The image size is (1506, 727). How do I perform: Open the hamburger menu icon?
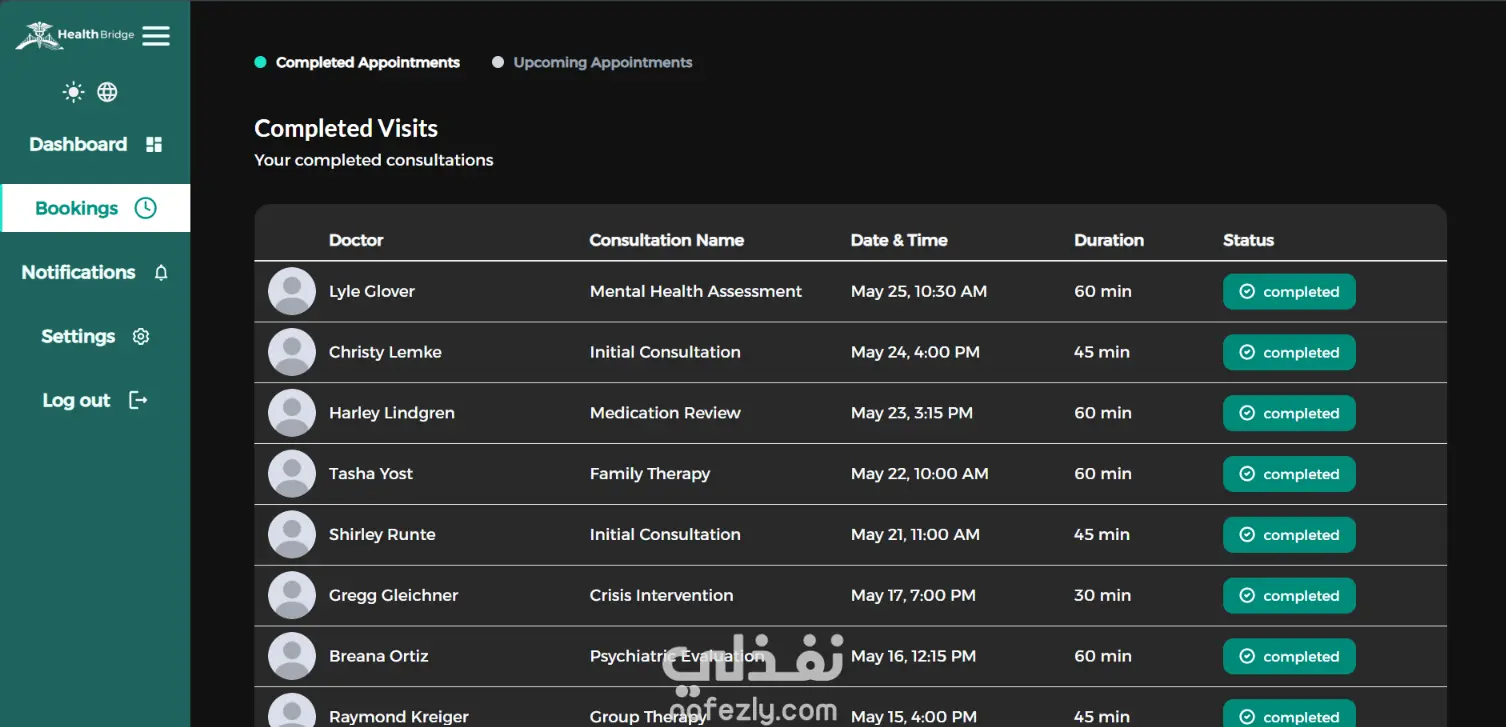[x=156, y=35]
